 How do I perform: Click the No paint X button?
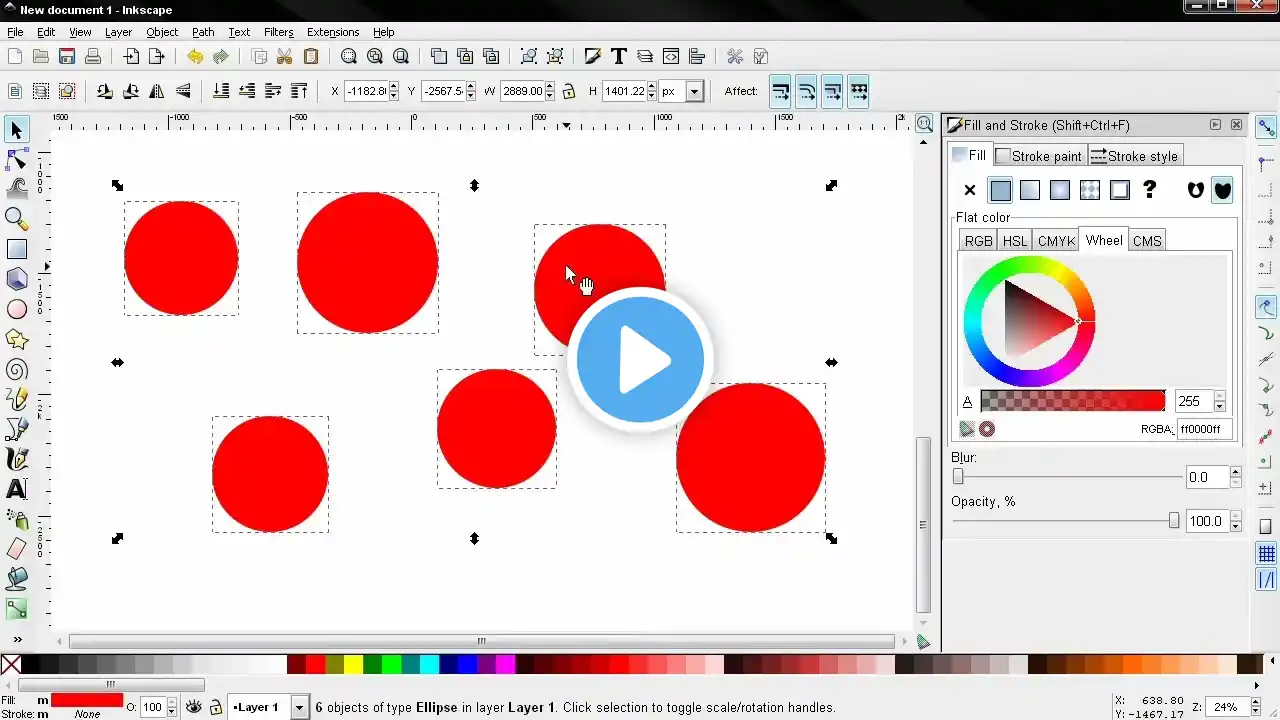coord(970,190)
